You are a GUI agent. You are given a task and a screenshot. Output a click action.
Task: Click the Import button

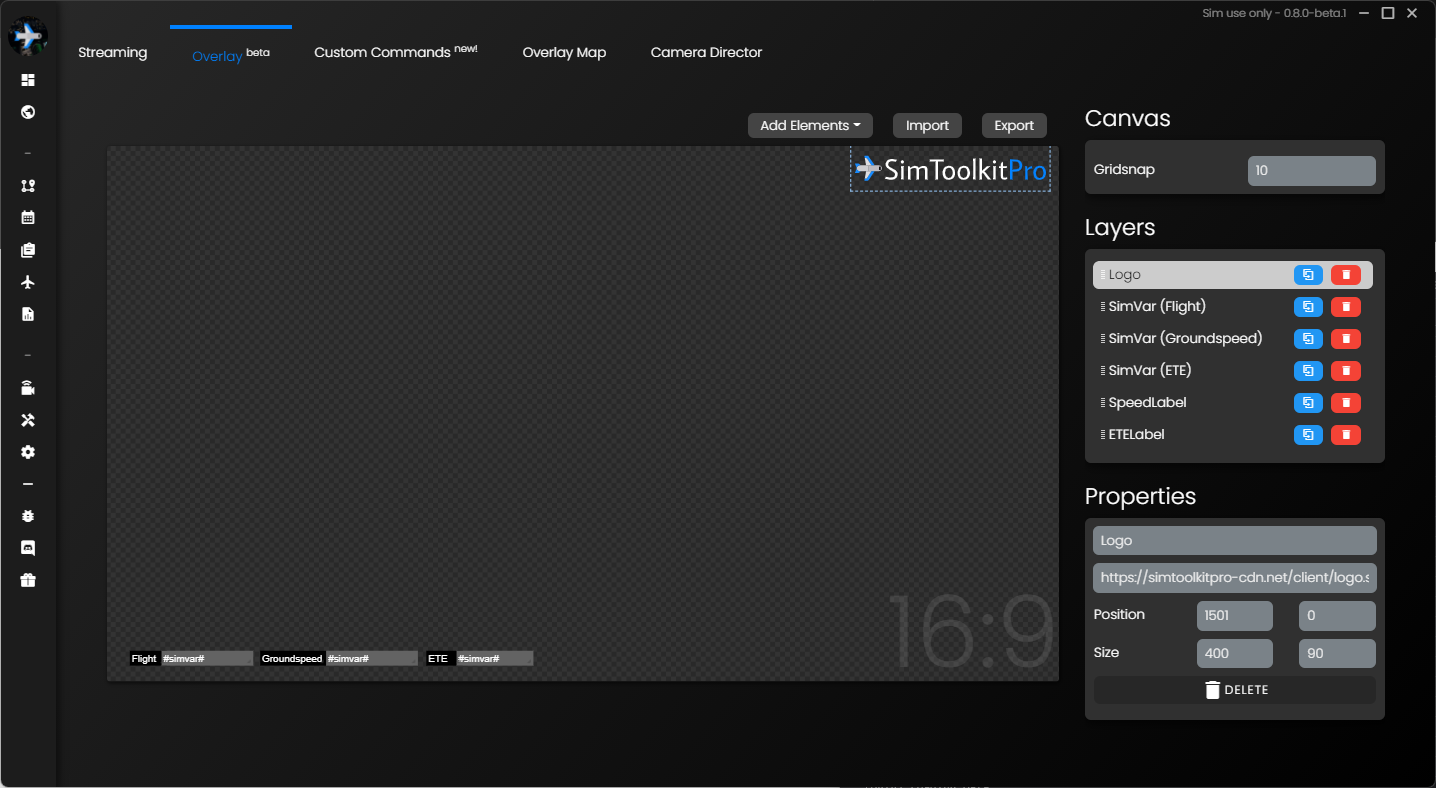[x=927, y=125]
